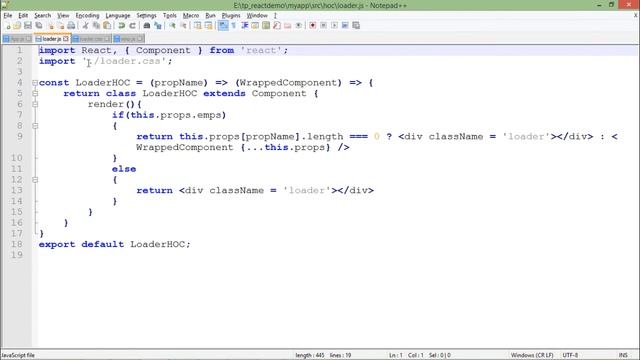The image size is (640, 360).
Task: Run macro multiple times toolbar icon
Action: pyautogui.click(x=345, y=26)
